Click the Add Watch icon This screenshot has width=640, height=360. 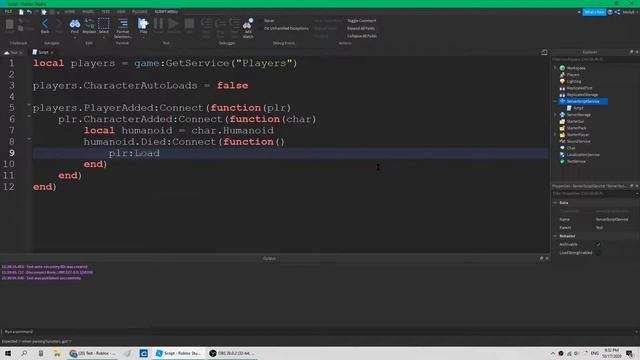[248, 28]
